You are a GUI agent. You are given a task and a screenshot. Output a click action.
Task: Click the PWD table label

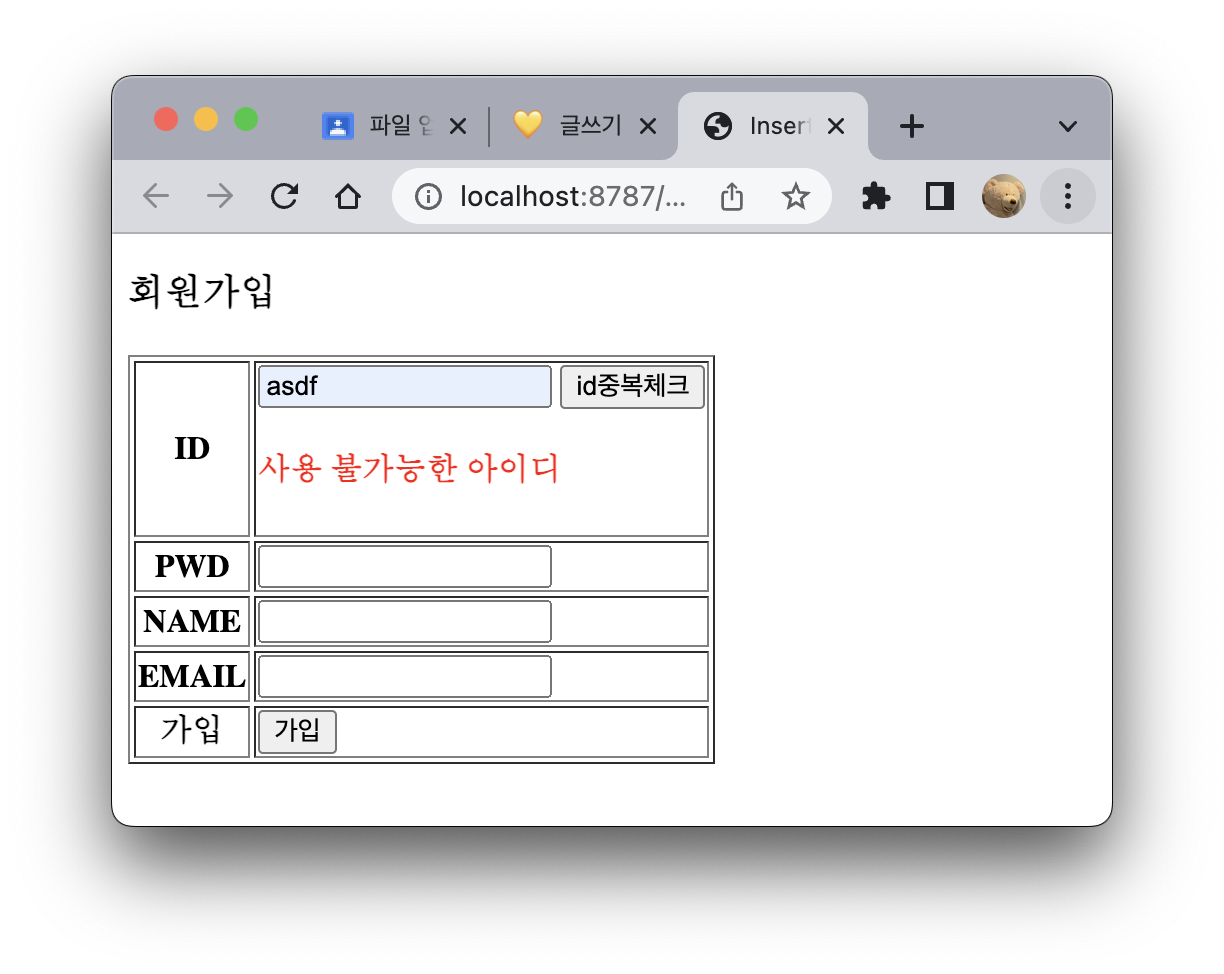click(x=192, y=567)
